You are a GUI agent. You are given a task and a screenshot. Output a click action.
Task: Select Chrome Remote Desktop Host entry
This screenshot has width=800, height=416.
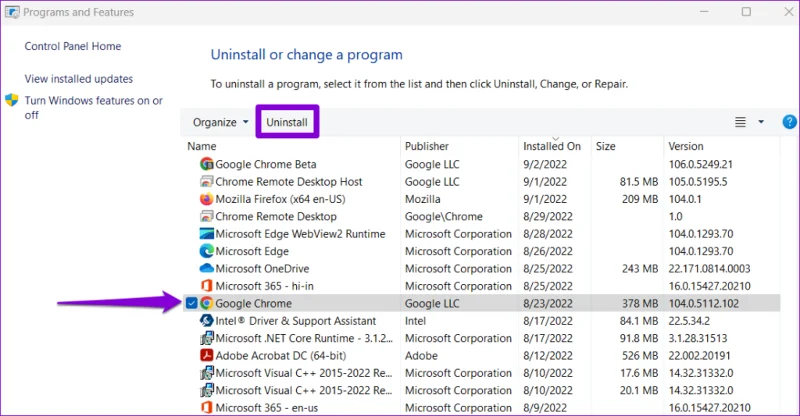[x=289, y=182]
